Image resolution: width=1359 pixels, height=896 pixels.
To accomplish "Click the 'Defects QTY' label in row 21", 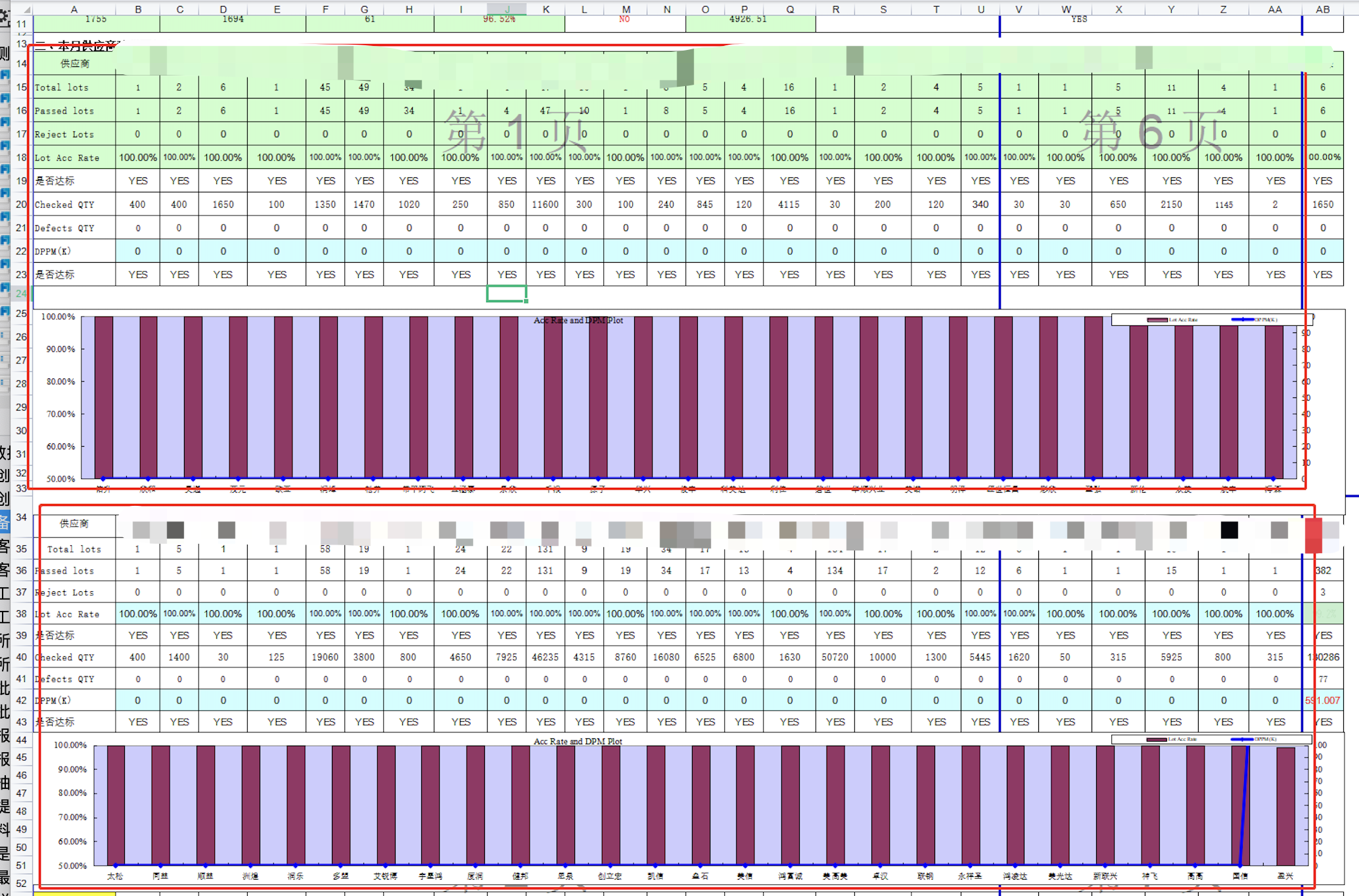I will [x=64, y=228].
